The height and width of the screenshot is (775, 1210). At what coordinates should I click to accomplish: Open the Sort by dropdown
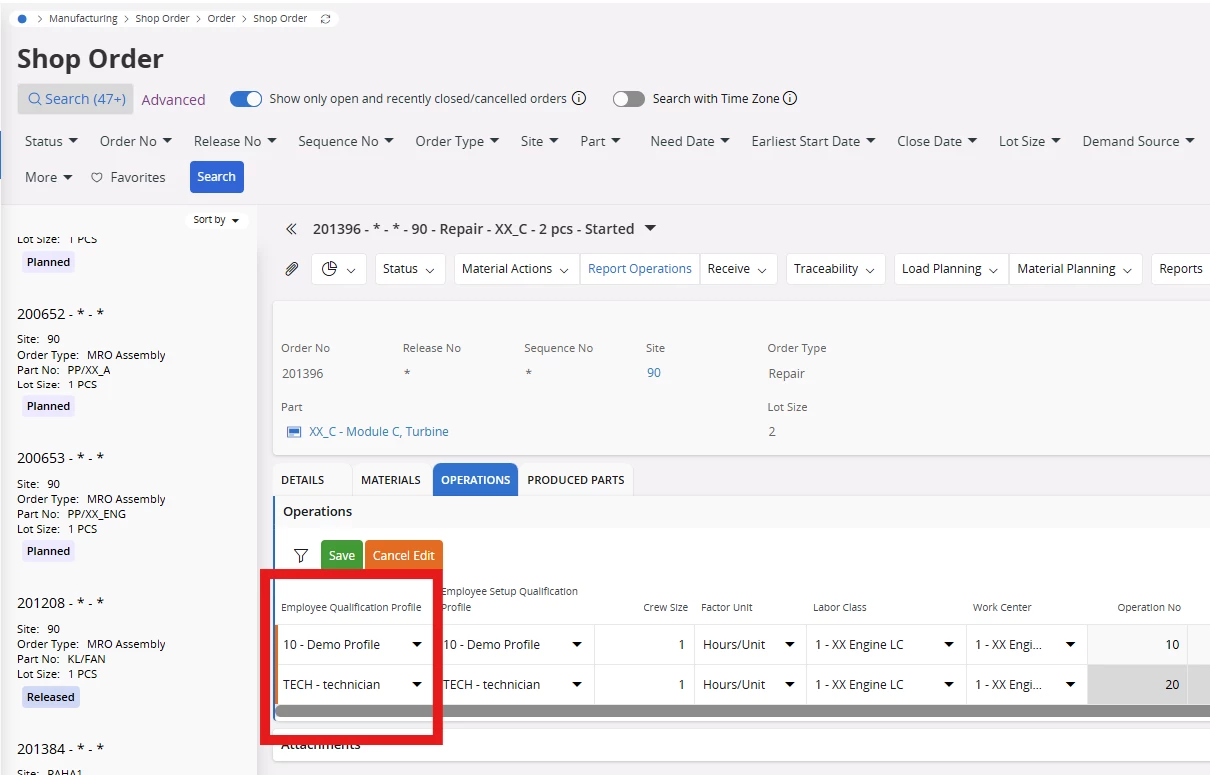217,220
